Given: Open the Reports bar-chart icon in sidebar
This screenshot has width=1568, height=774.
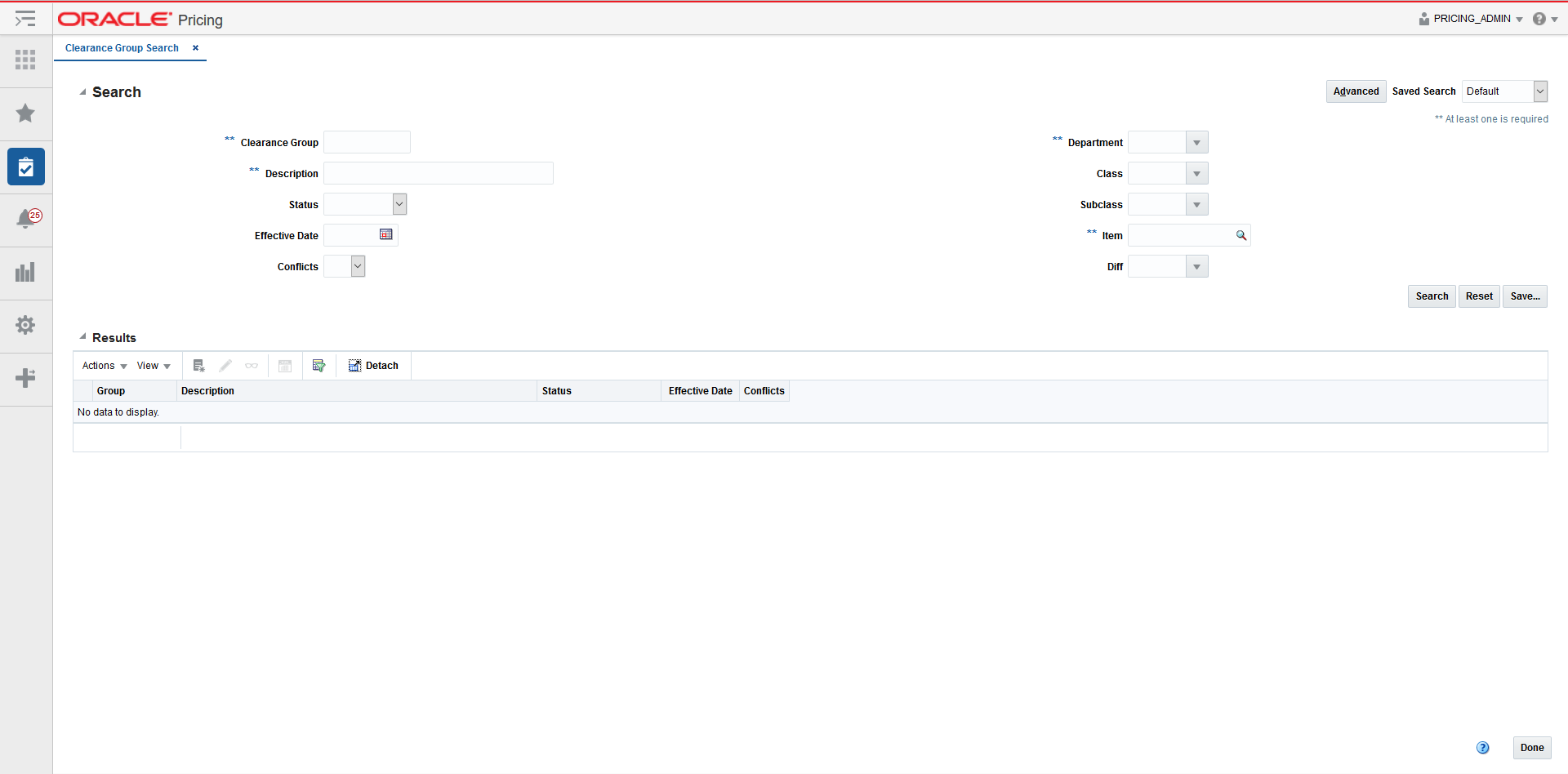Looking at the screenshot, I should [25, 272].
